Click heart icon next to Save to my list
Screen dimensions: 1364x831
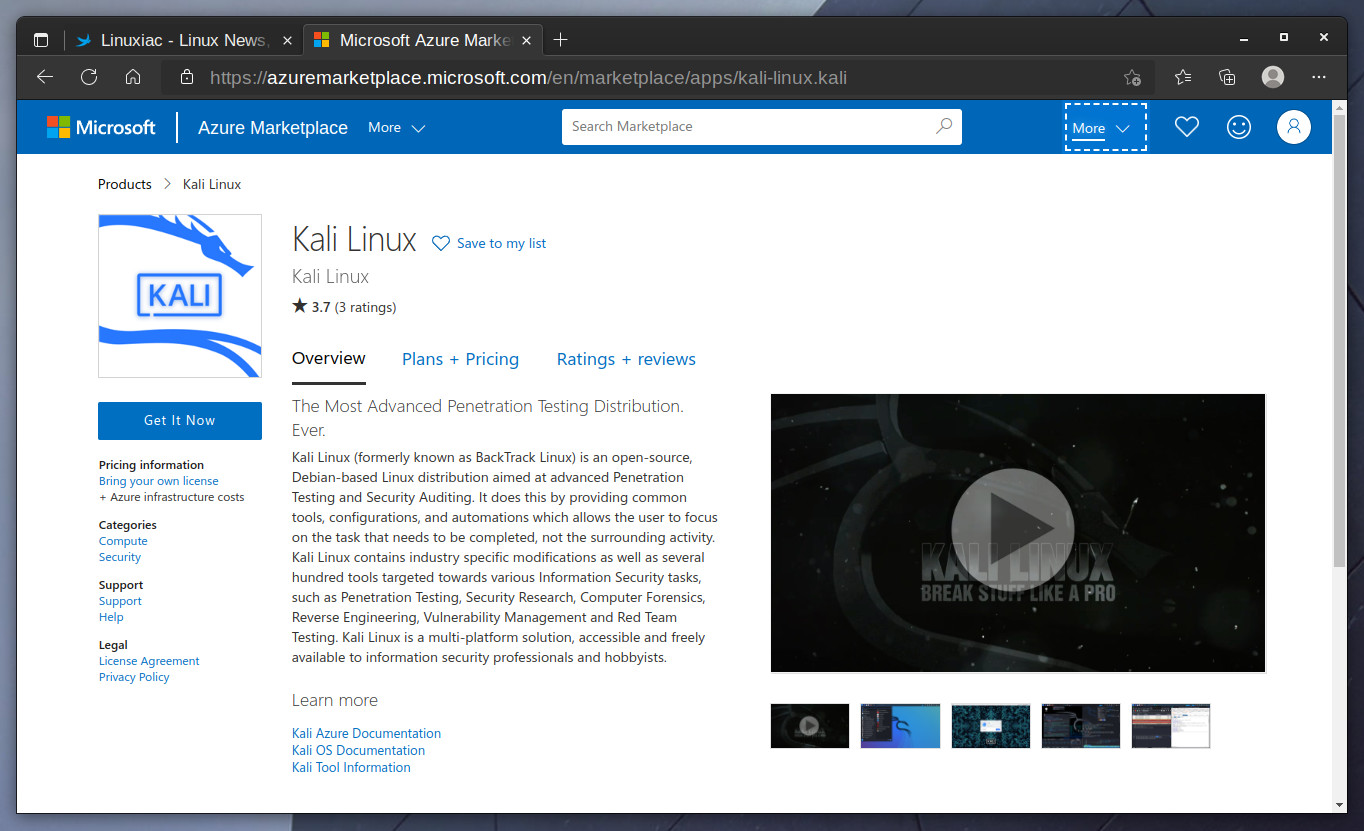coord(441,243)
